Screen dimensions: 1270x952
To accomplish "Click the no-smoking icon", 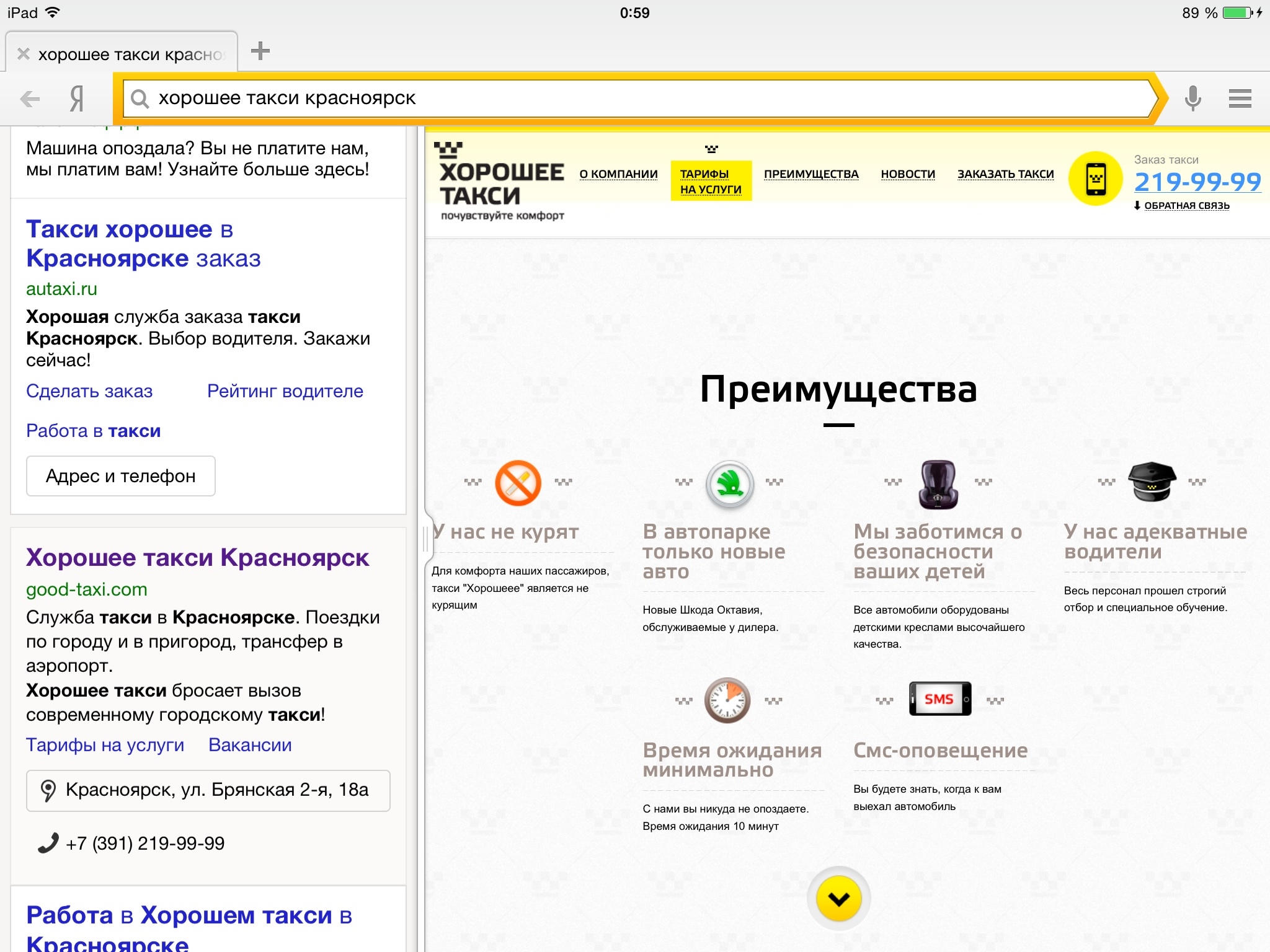I will tap(518, 483).
